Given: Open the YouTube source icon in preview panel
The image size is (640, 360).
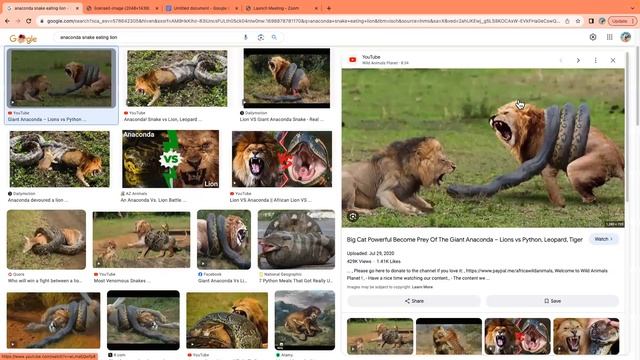Looking at the screenshot, I should click(x=353, y=60).
